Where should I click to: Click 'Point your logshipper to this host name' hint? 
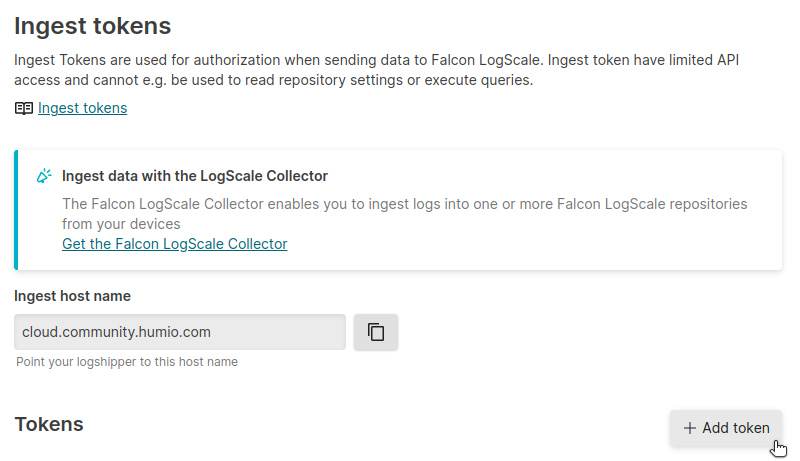tap(127, 362)
